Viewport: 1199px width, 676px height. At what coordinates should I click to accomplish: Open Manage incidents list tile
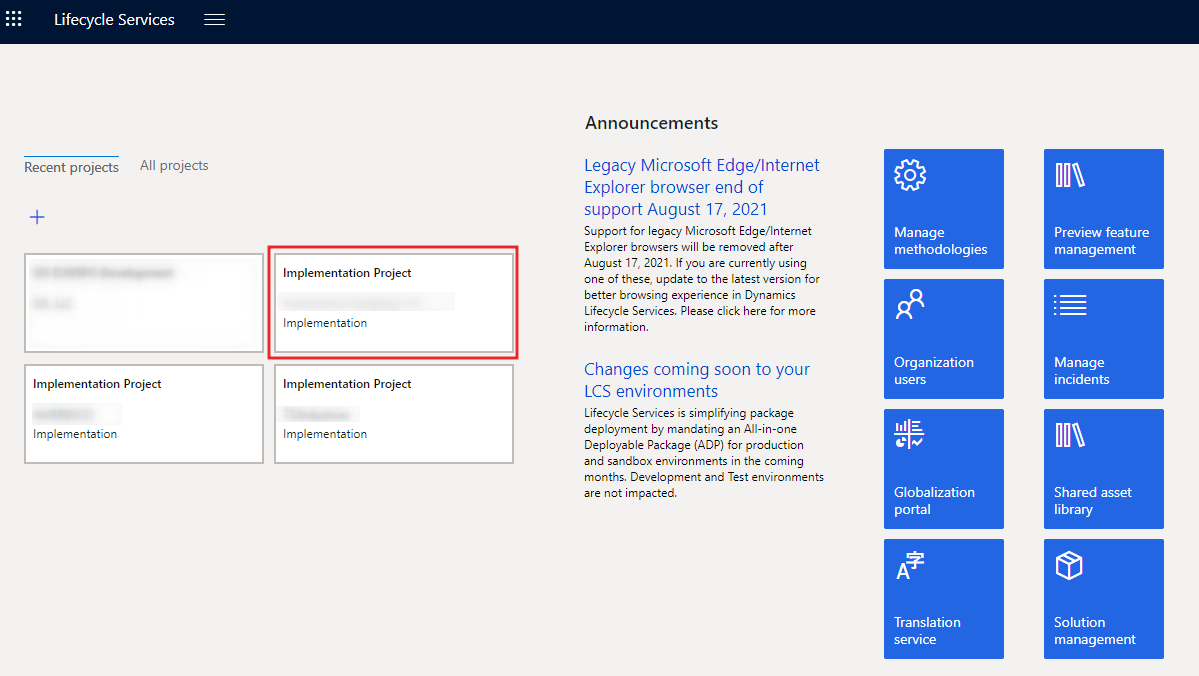[x=1103, y=339]
